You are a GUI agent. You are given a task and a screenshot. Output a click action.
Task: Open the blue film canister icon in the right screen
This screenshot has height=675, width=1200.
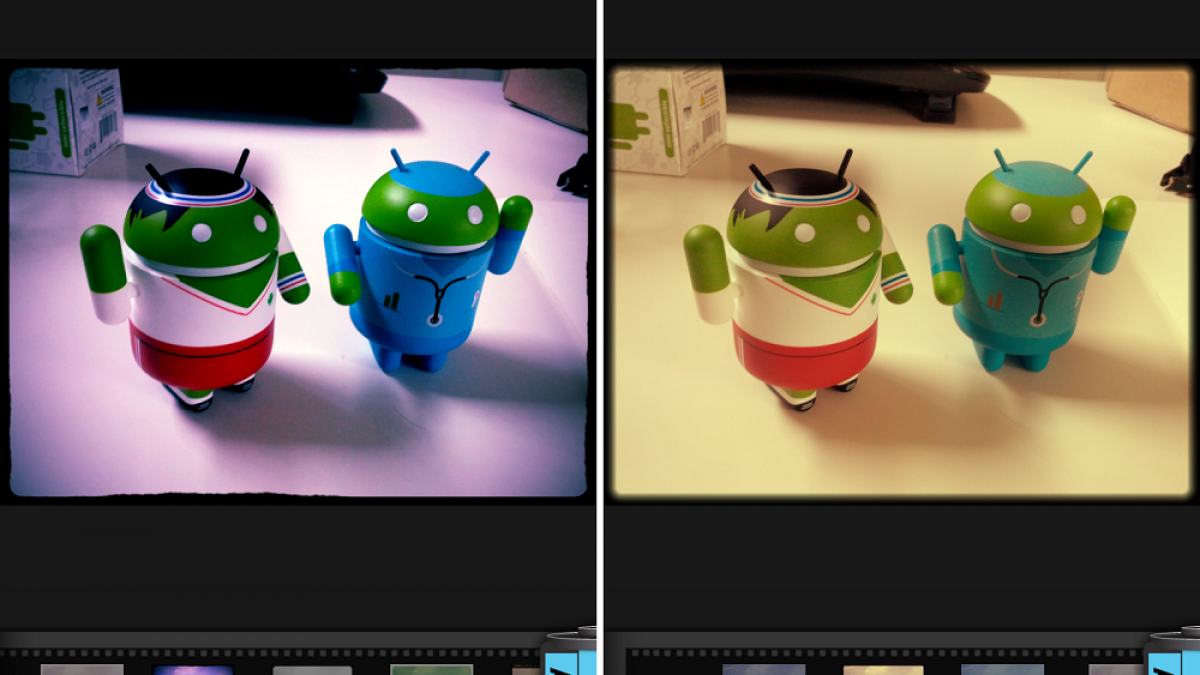click(x=1174, y=652)
